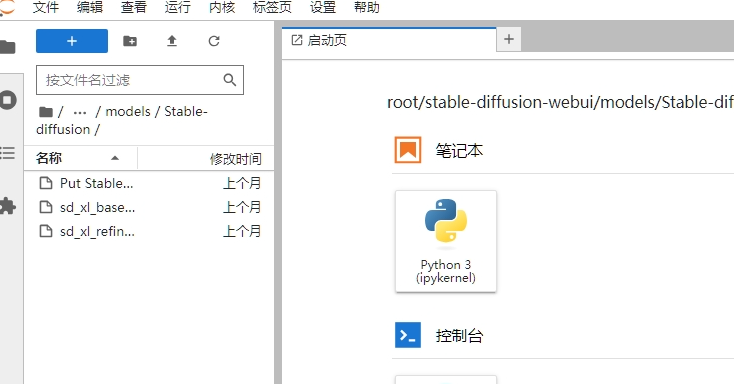Open the extension manager puzzle icon
This screenshot has width=734, height=384.
8,206
